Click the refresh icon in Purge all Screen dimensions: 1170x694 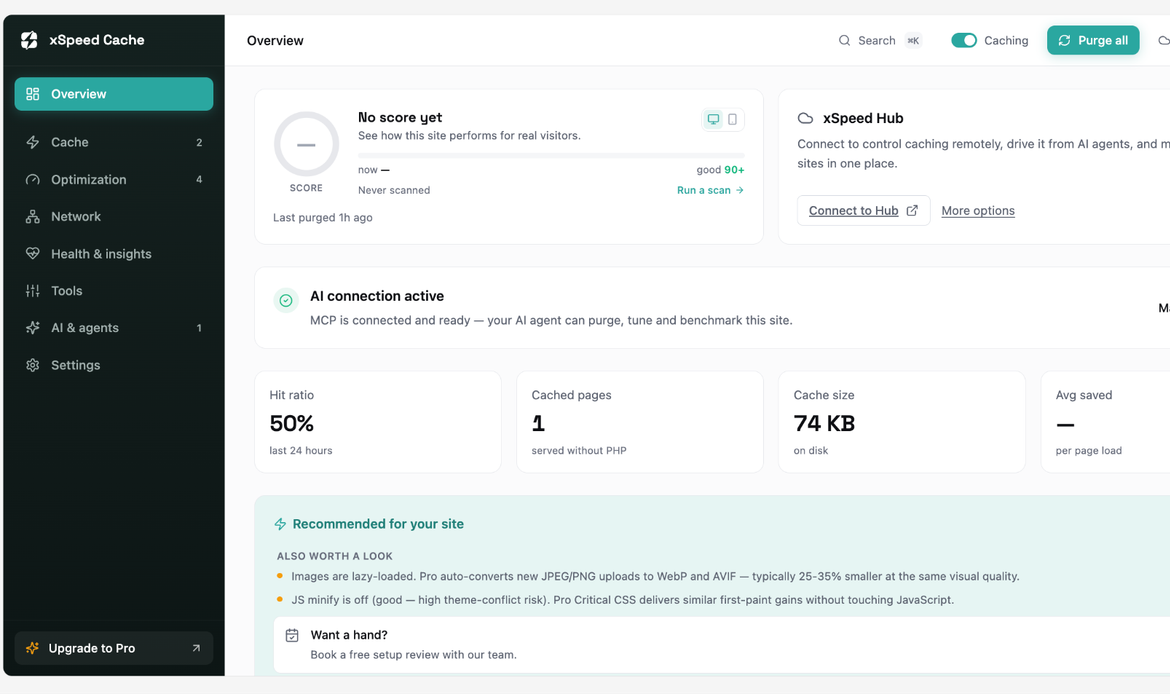[x=1064, y=40]
